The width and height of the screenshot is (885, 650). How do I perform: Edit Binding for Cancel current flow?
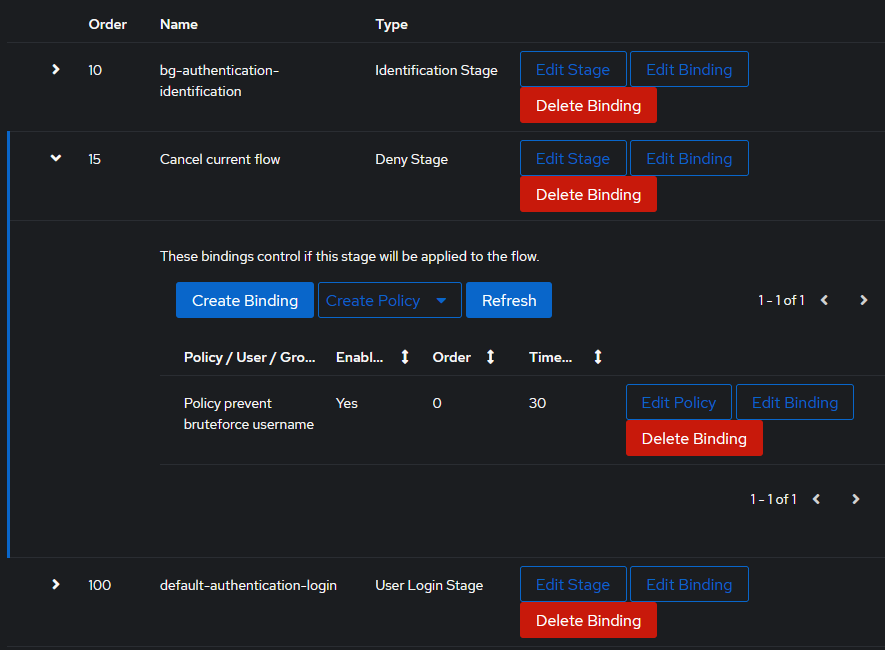point(689,159)
